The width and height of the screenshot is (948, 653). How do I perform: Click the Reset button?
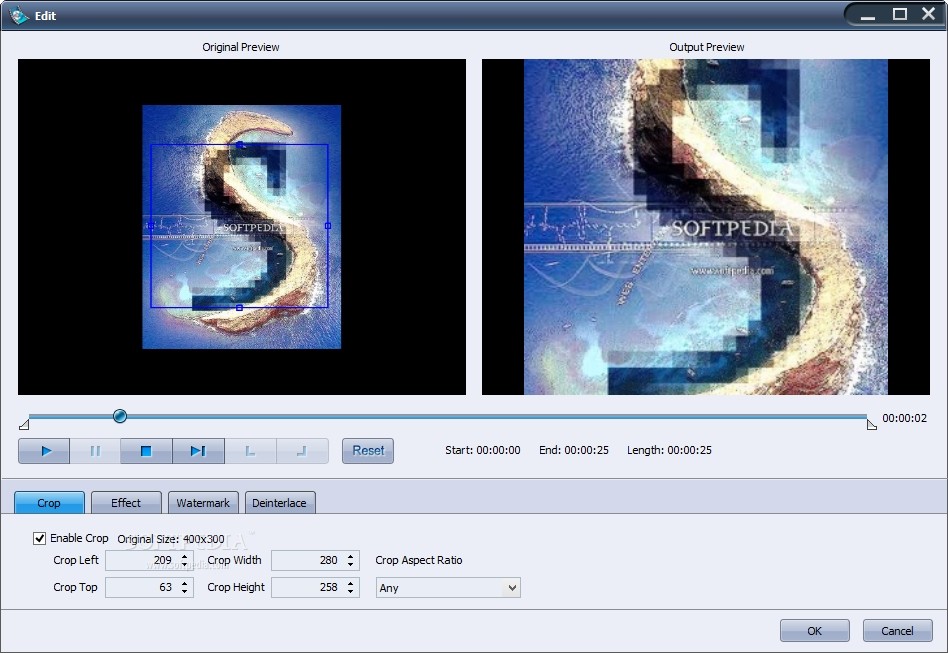(368, 451)
